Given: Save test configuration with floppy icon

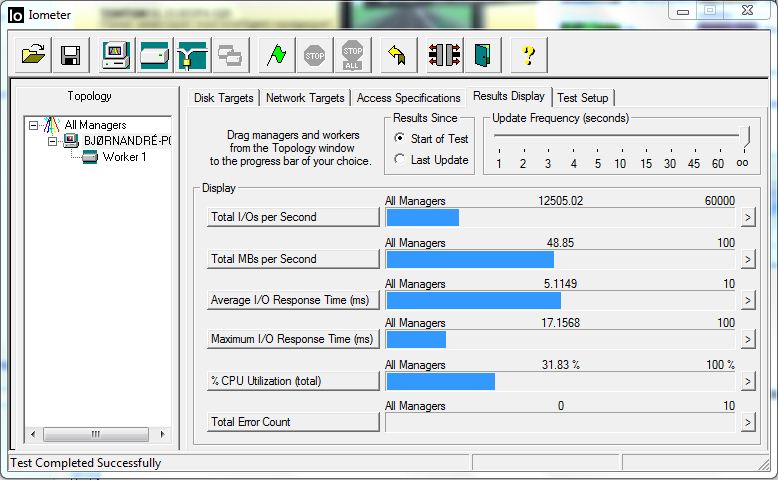Looking at the screenshot, I should point(70,55).
